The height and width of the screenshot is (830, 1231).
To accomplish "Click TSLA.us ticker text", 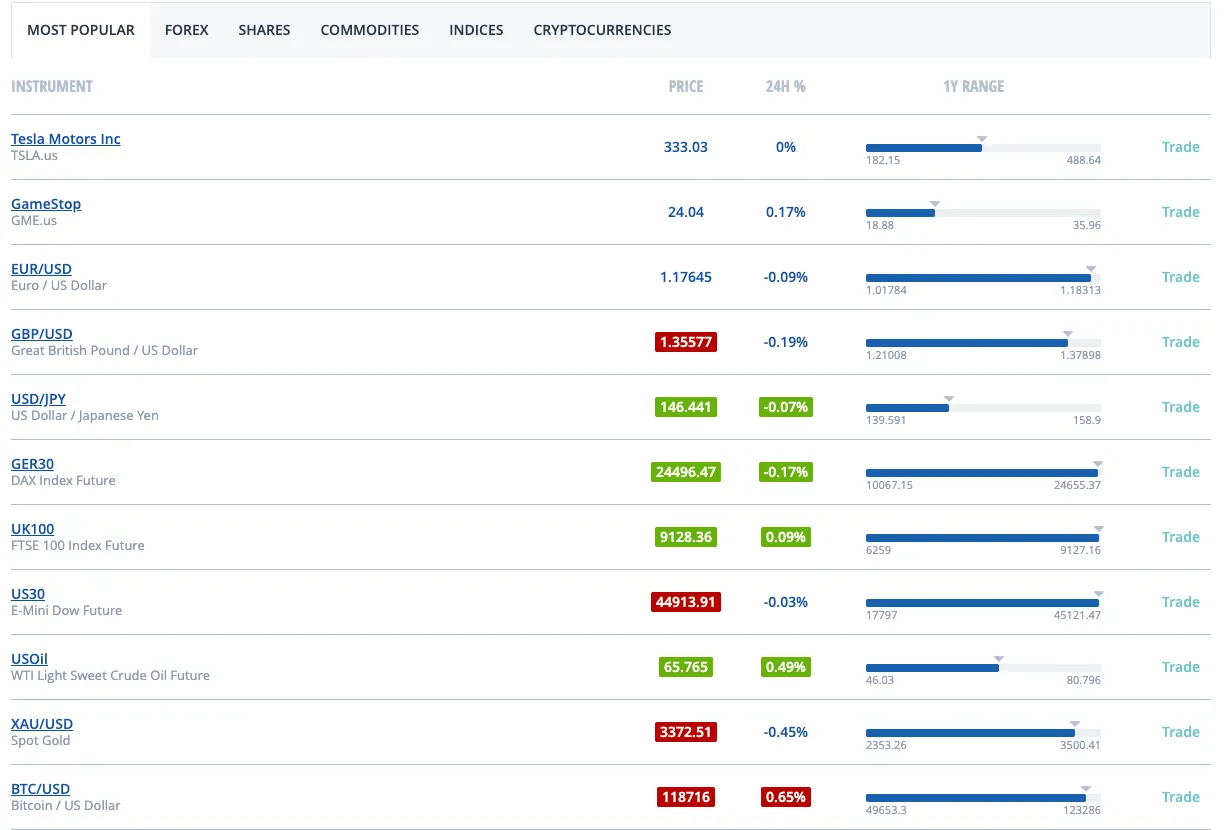I will (34, 156).
